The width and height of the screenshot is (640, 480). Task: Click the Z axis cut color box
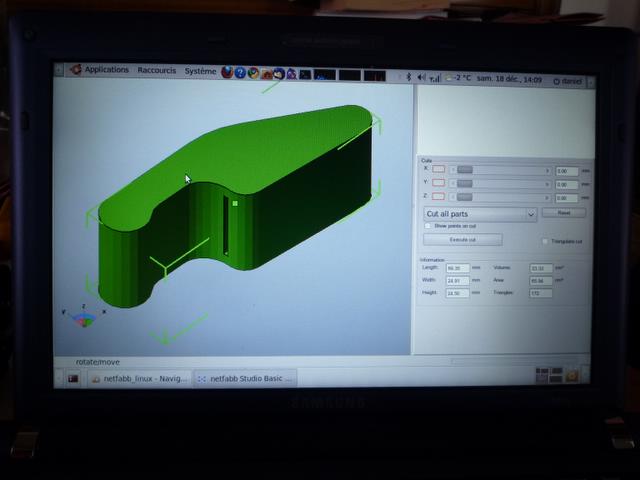(x=439, y=198)
